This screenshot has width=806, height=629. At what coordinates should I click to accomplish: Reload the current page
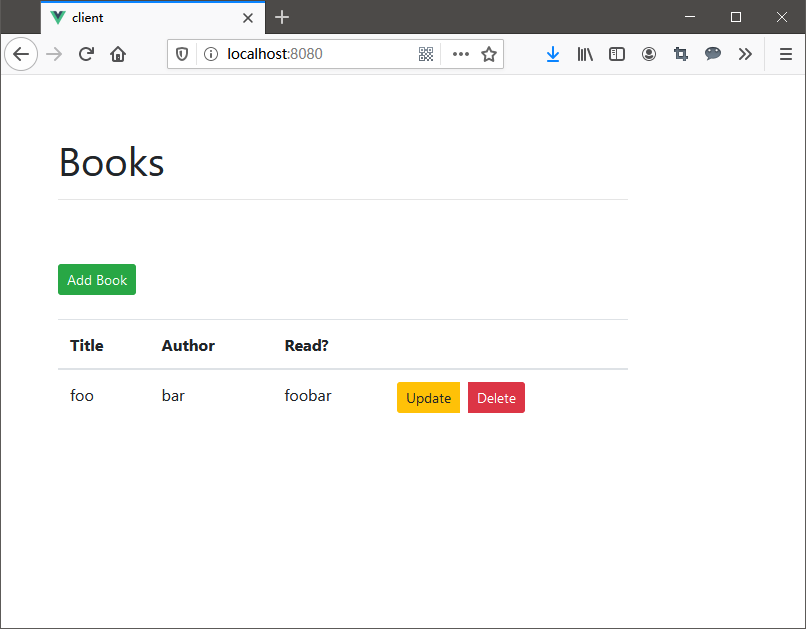point(85,54)
